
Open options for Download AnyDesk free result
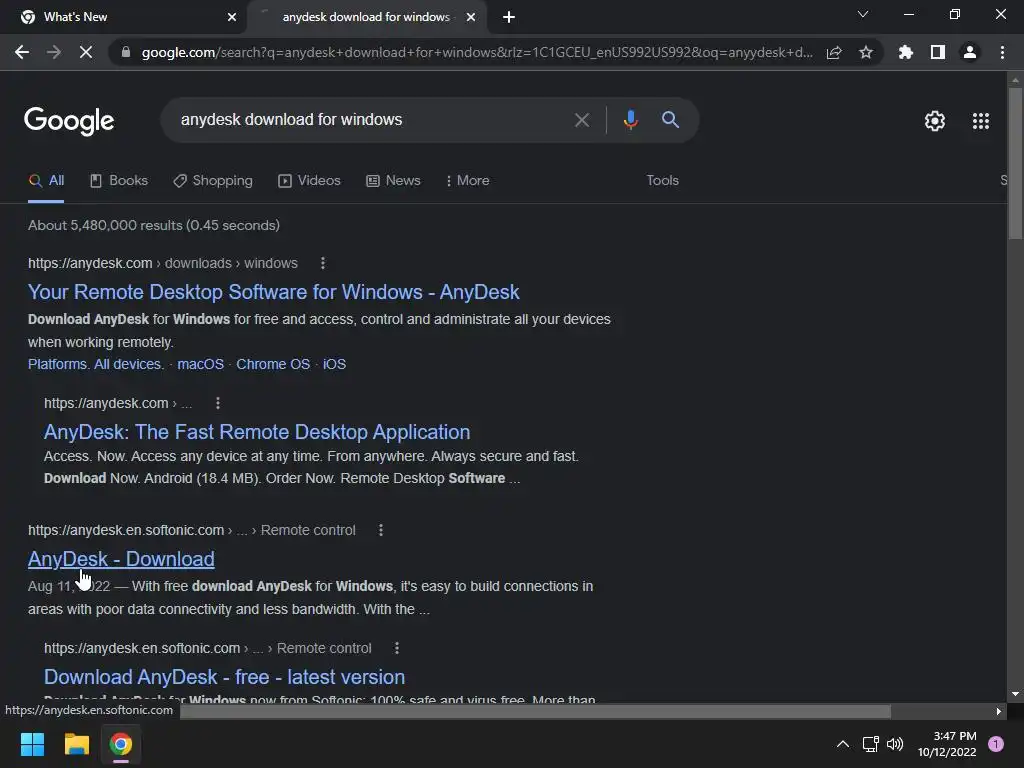pyautogui.click(x=397, y=648)
